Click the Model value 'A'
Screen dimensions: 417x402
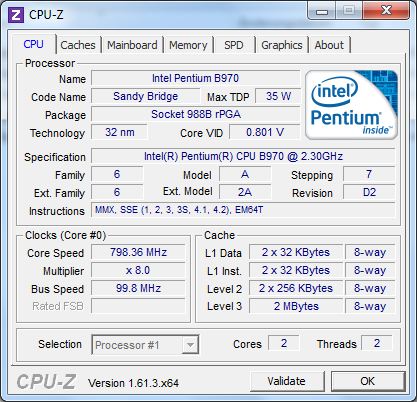click(x=245, y=174)
